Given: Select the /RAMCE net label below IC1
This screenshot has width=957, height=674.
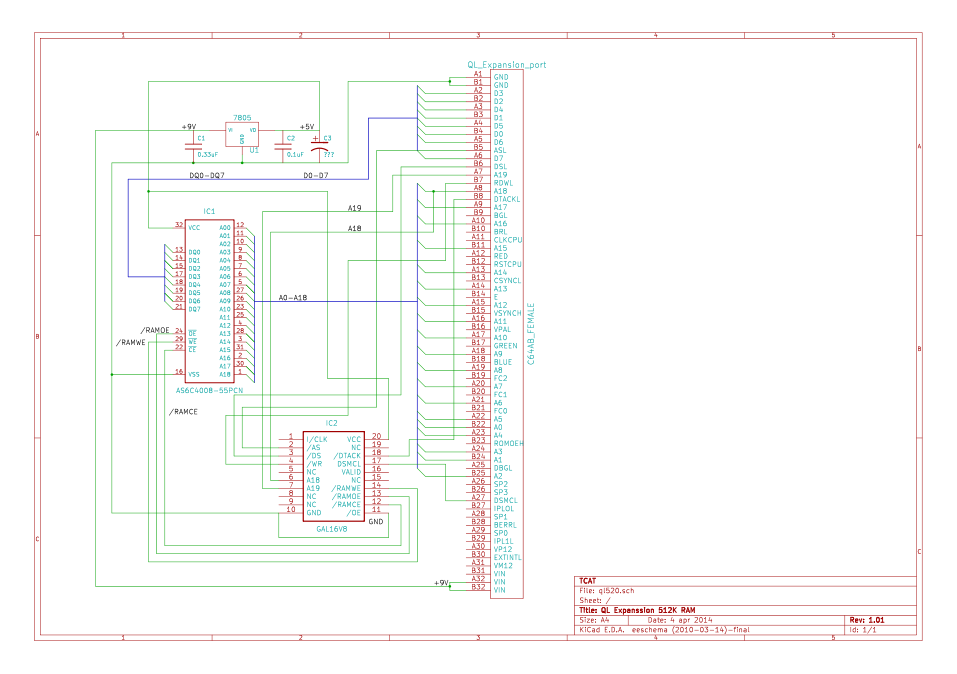Looking at the screenshot, I should pyautogui.click(x=183, y=411).
